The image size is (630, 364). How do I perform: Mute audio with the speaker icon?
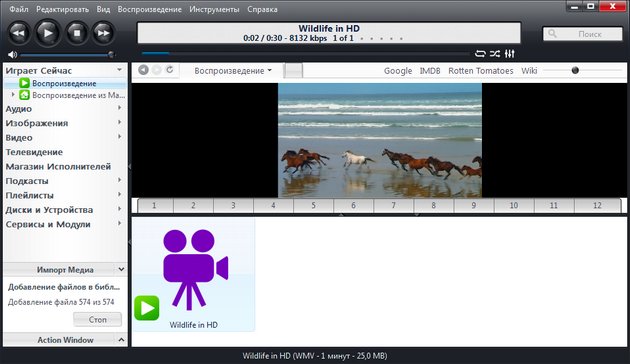(x=12, y=54)
